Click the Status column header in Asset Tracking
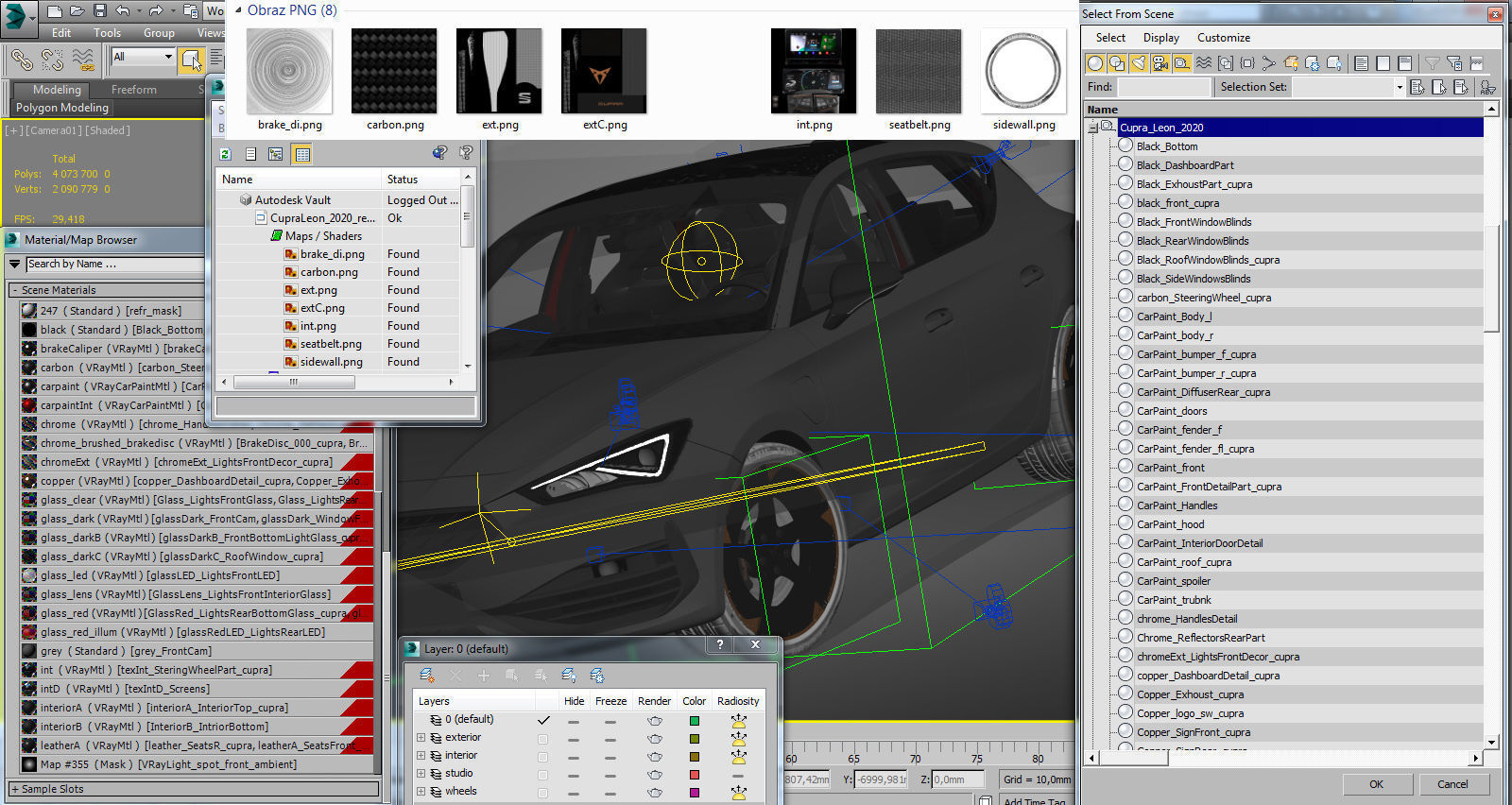This screenshot has width=1512, height=805. click(421, 180)
